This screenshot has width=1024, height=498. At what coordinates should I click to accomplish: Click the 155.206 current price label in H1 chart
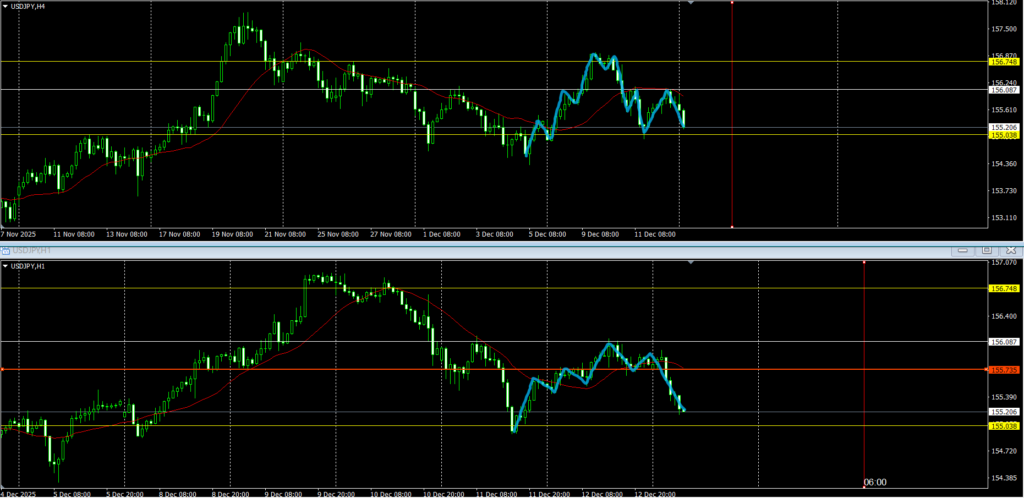click(x=1003, y=411)
